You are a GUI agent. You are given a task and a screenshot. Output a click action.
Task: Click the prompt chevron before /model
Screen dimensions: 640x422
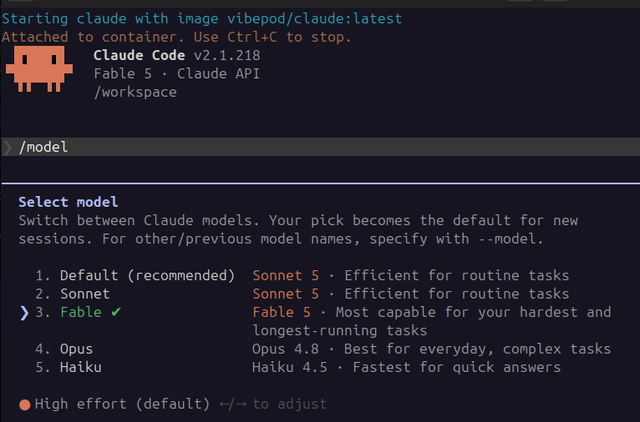pos(8,147)
